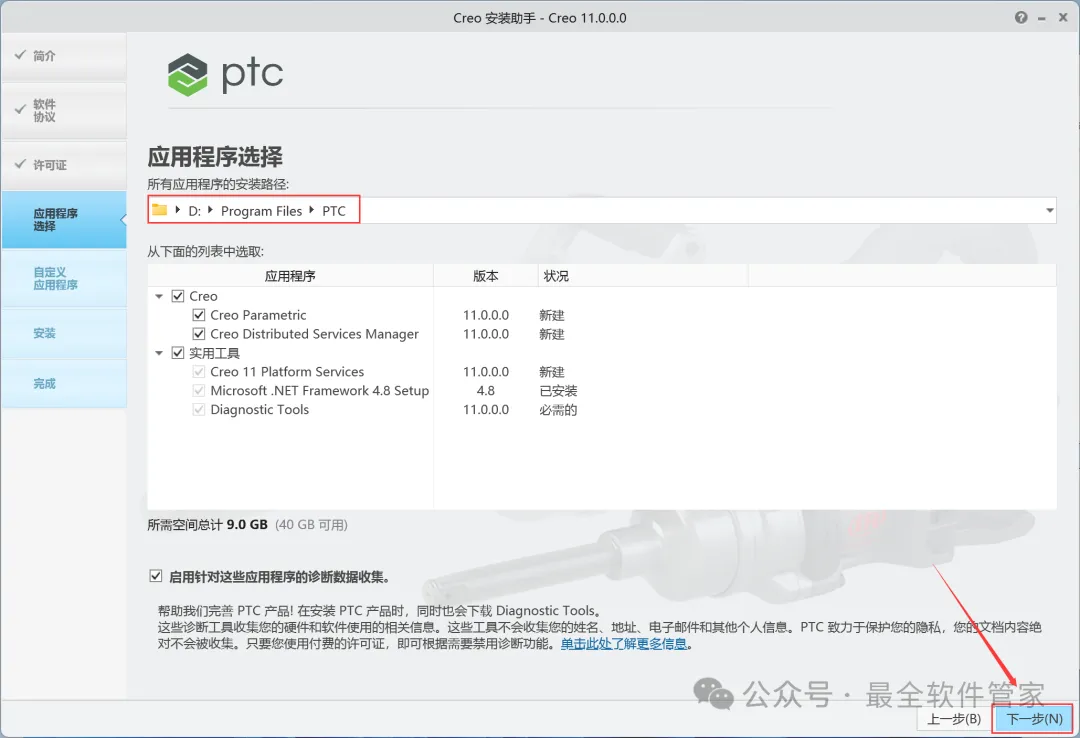Click the Creo group label
This screenshot has width=1080, height=738.
(203, 296)
